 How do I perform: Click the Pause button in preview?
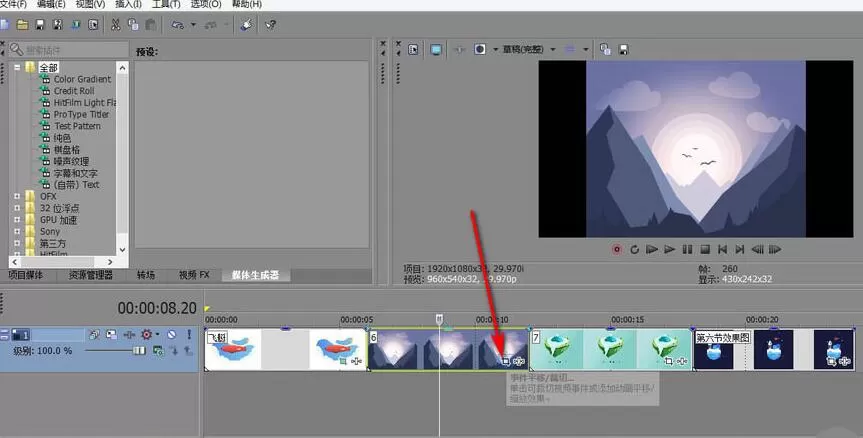coord(687,249)
